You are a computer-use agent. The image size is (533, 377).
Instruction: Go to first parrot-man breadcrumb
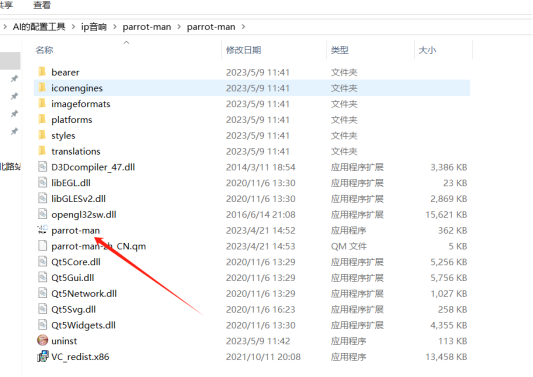147,27
